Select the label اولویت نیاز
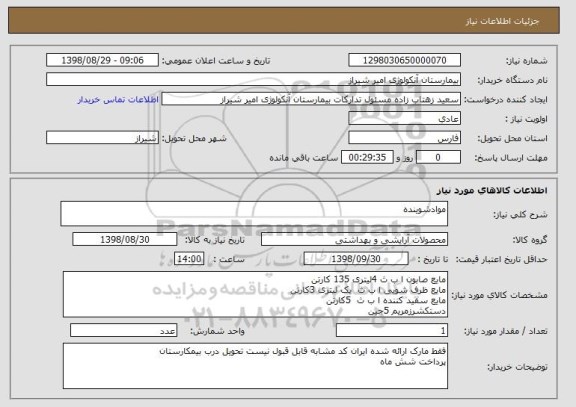 point(526,119)
